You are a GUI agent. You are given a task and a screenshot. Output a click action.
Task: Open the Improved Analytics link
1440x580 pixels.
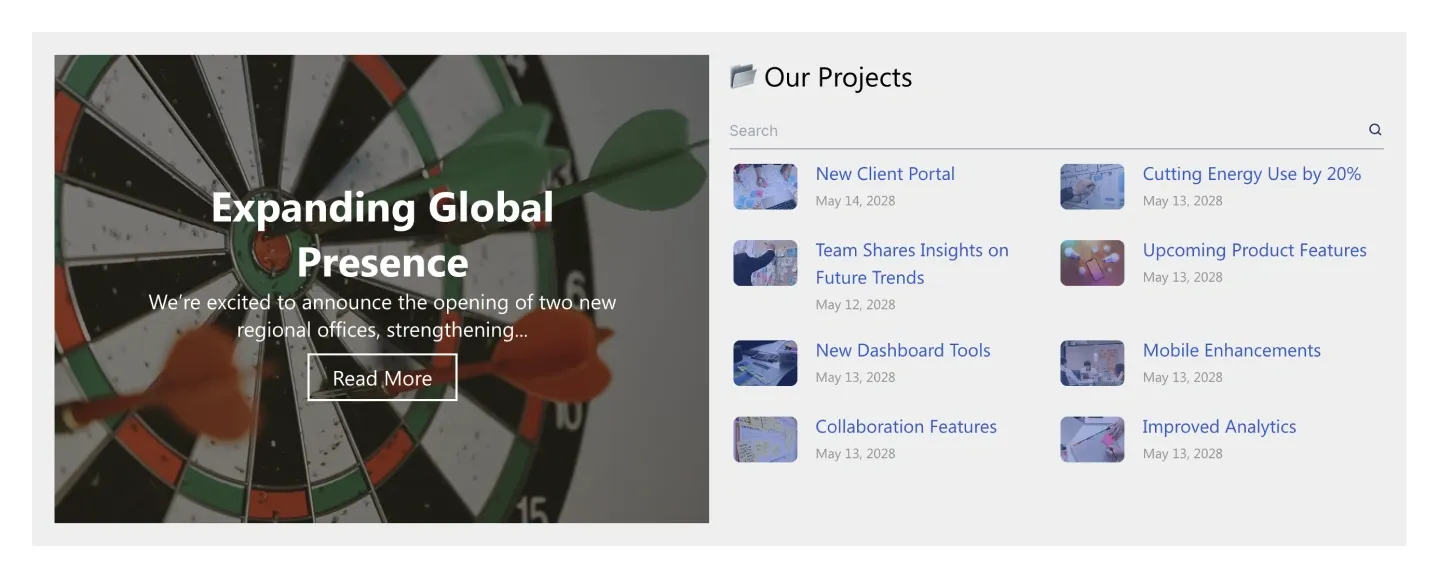tap(1219, 426)
